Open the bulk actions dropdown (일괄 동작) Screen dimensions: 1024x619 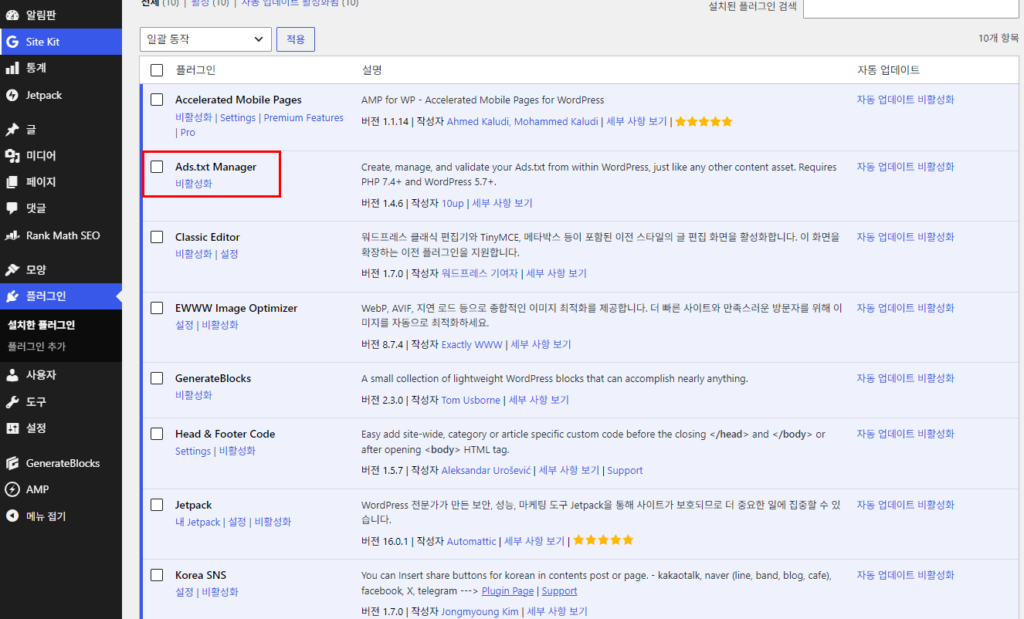(205, 39)
